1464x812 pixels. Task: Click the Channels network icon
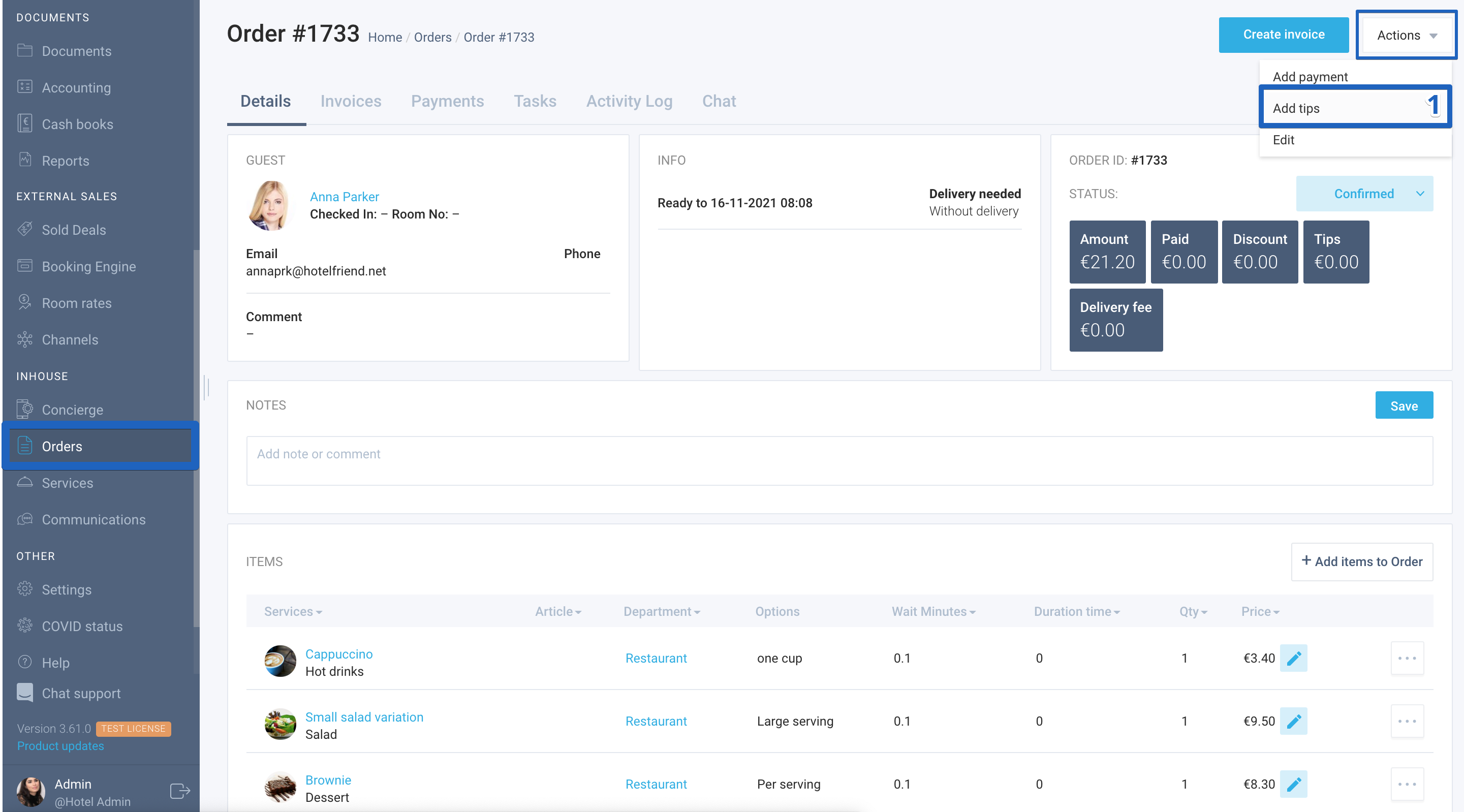24,339
